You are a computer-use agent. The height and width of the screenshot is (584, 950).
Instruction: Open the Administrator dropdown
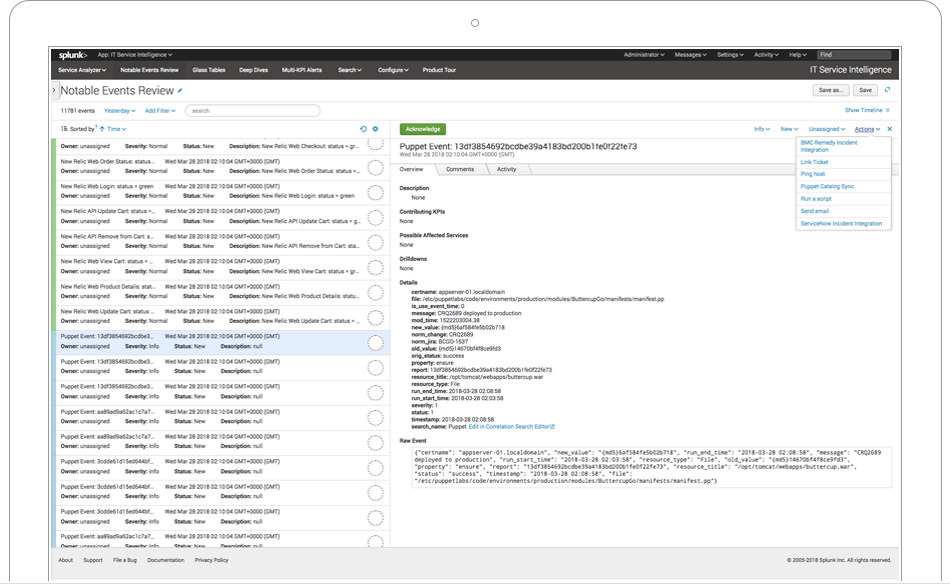(644, 55)
